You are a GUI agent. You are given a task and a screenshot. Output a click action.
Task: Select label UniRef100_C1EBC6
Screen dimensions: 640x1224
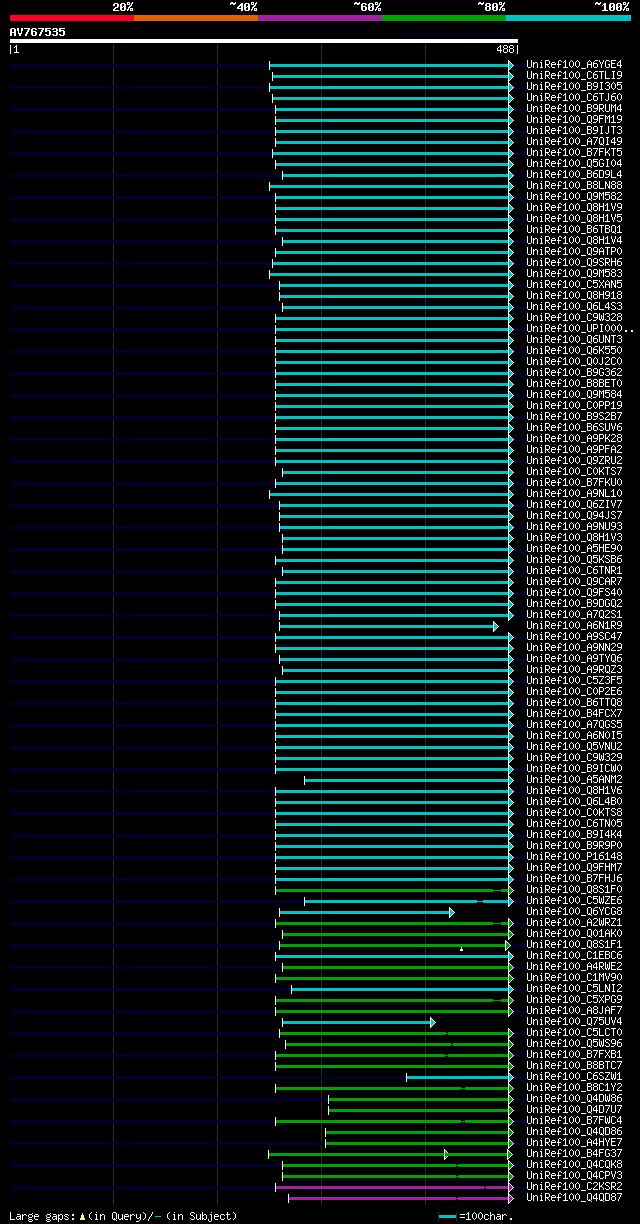coord(574,955)
